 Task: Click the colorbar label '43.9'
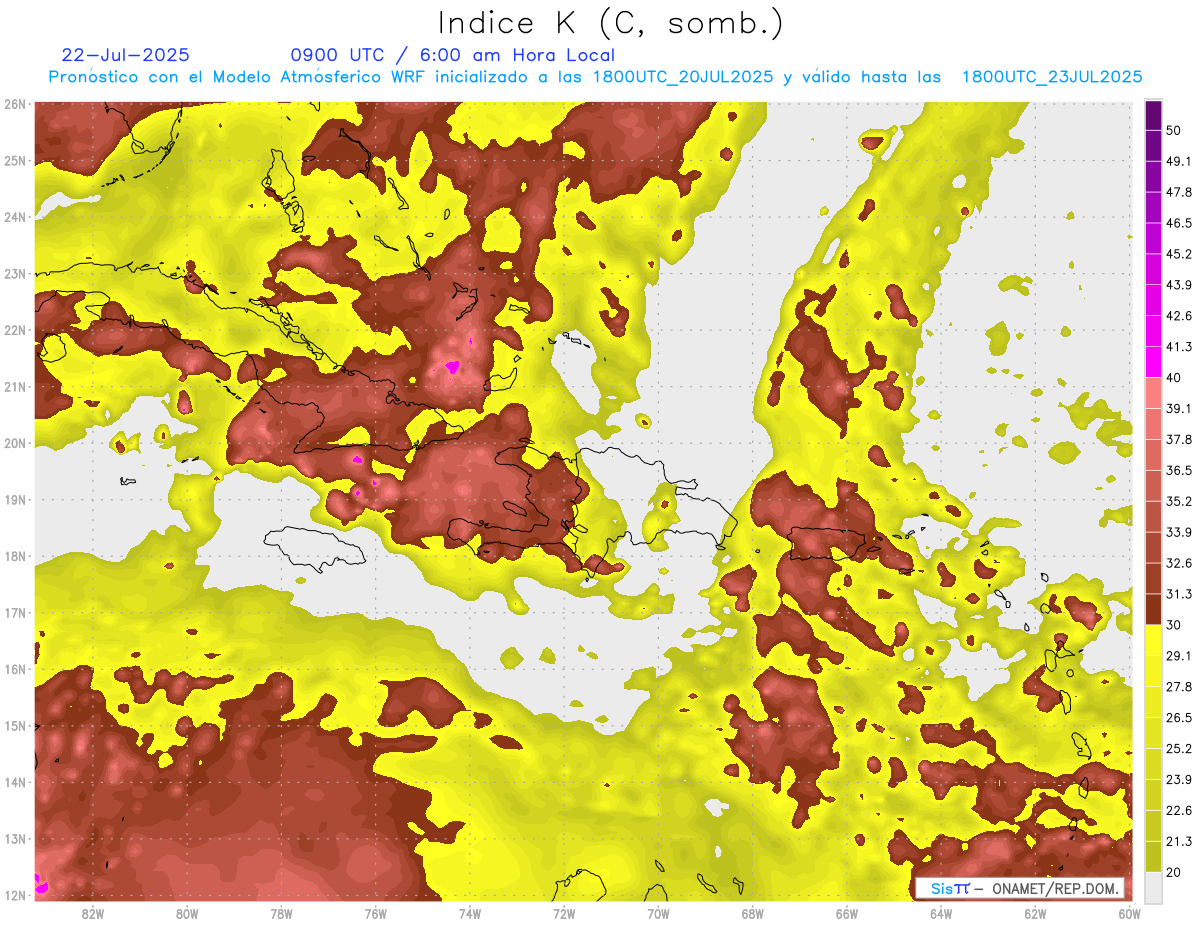pyautogui.click(x=1178, y=284)
